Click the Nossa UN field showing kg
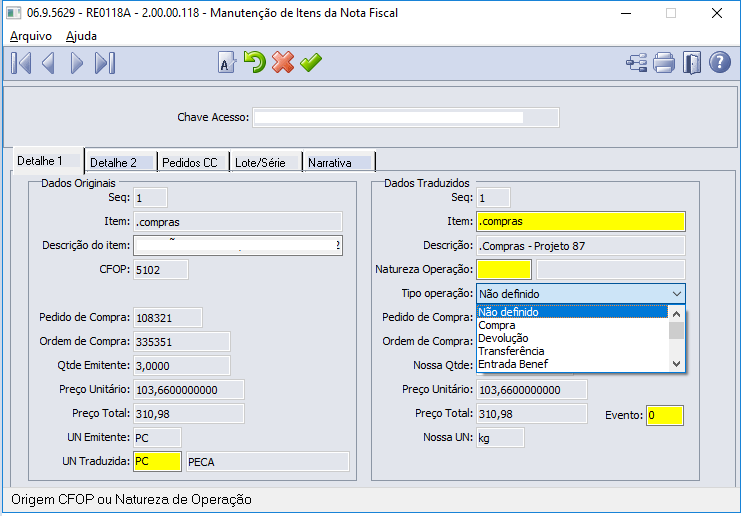Image resolution: width=742 pixels, height=516 pixels. (500, 438)
